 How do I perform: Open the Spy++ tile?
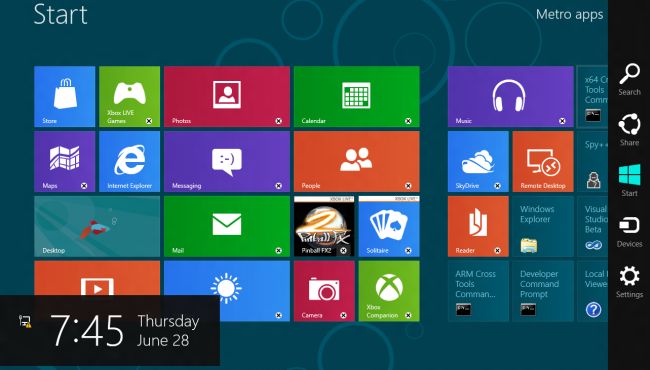click(x=592, y=162)
